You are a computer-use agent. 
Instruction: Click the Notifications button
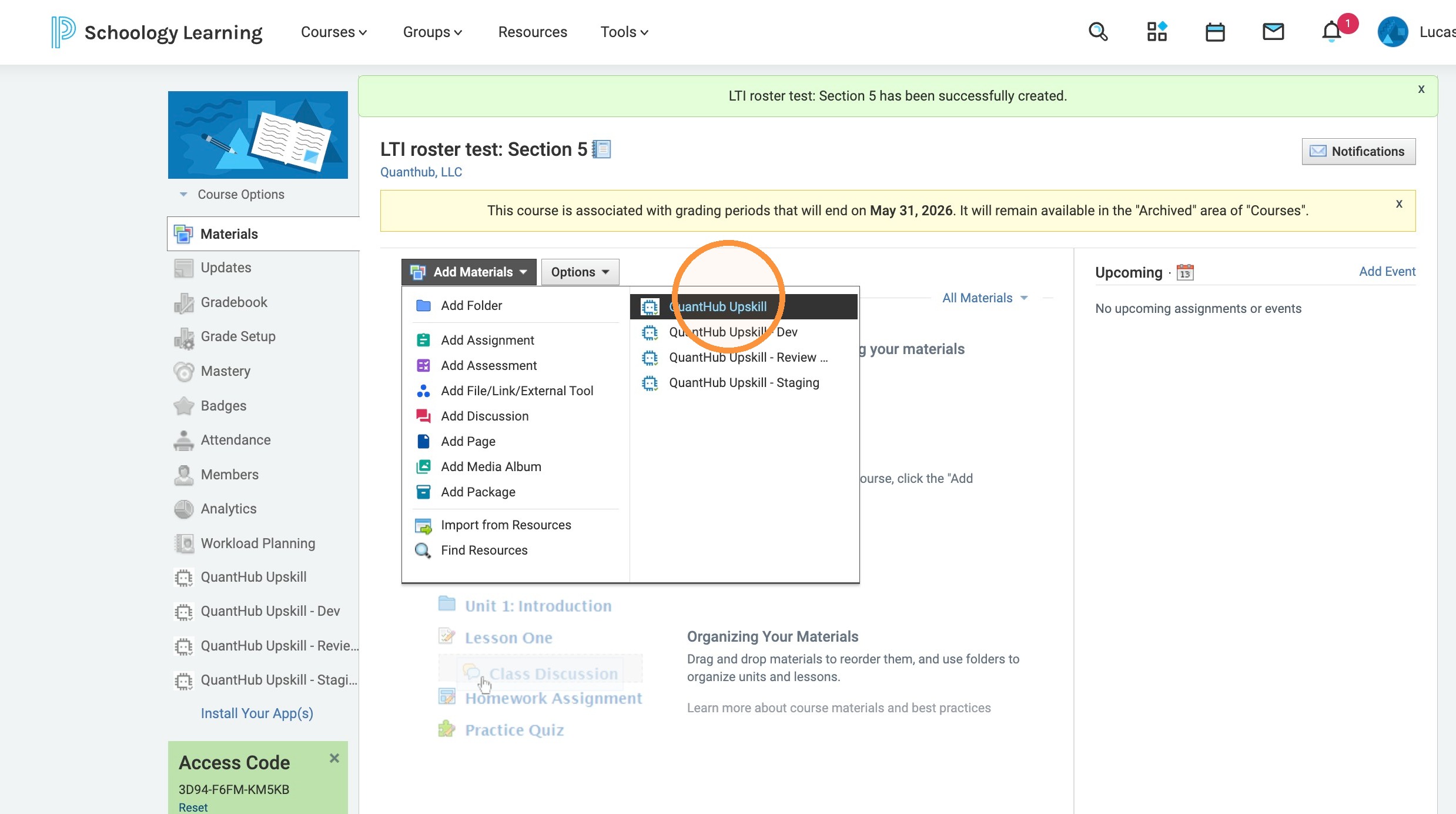pyautogui.click(x=1358, y=151)
